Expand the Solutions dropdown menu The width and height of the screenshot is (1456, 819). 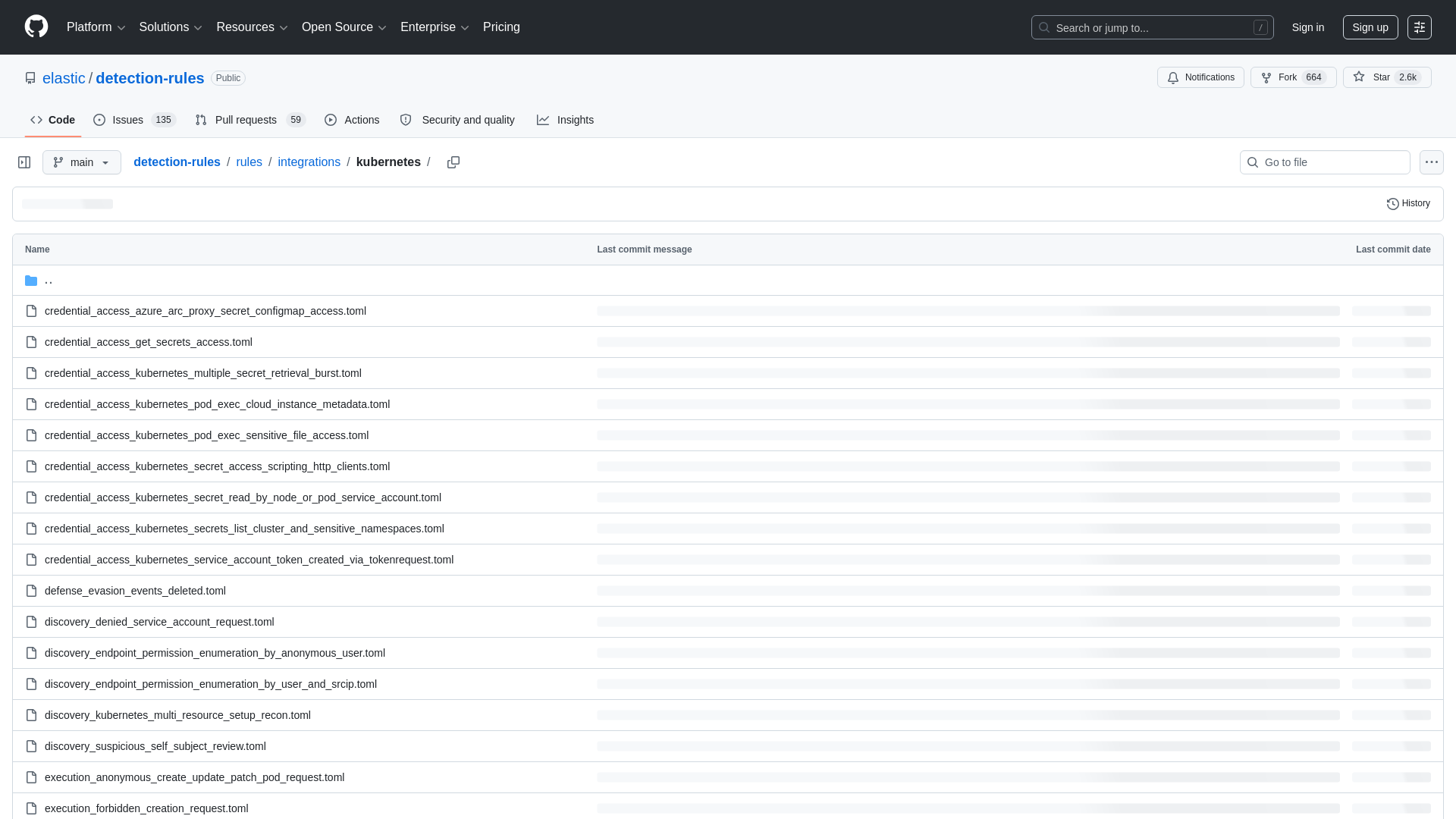coord(171,27)
